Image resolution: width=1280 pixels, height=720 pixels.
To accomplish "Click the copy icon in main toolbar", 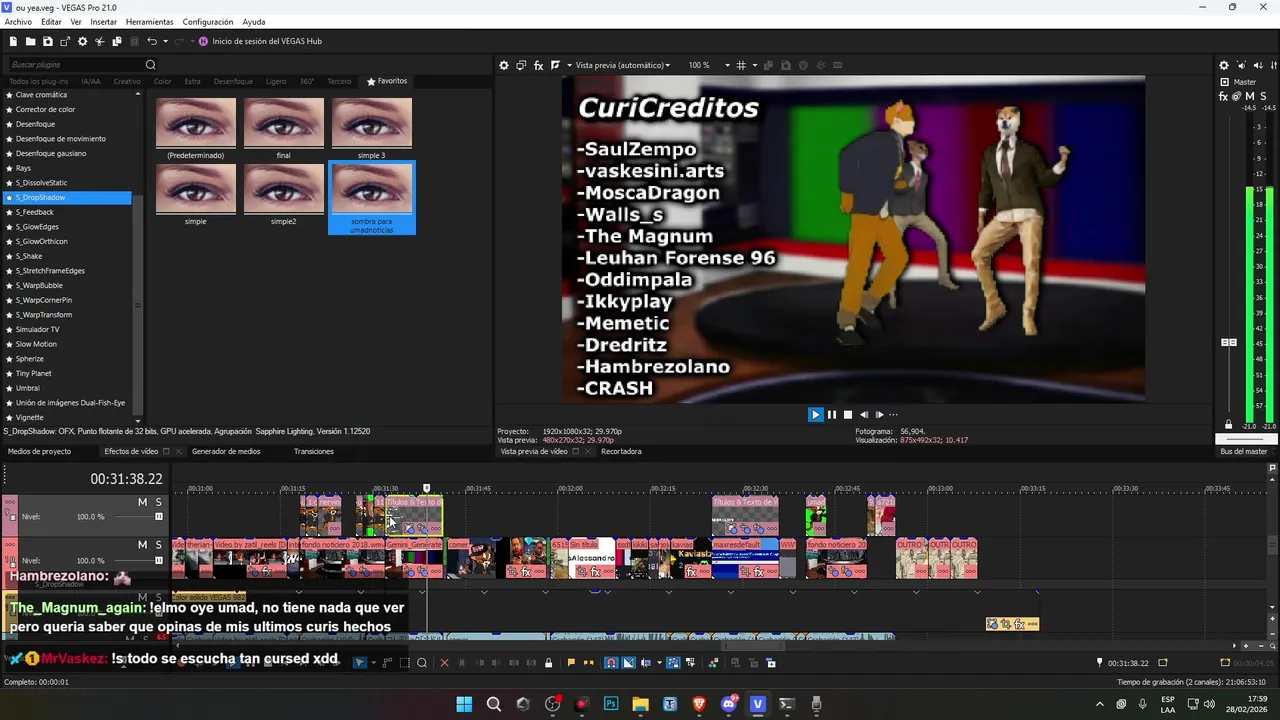I will 116,41.
